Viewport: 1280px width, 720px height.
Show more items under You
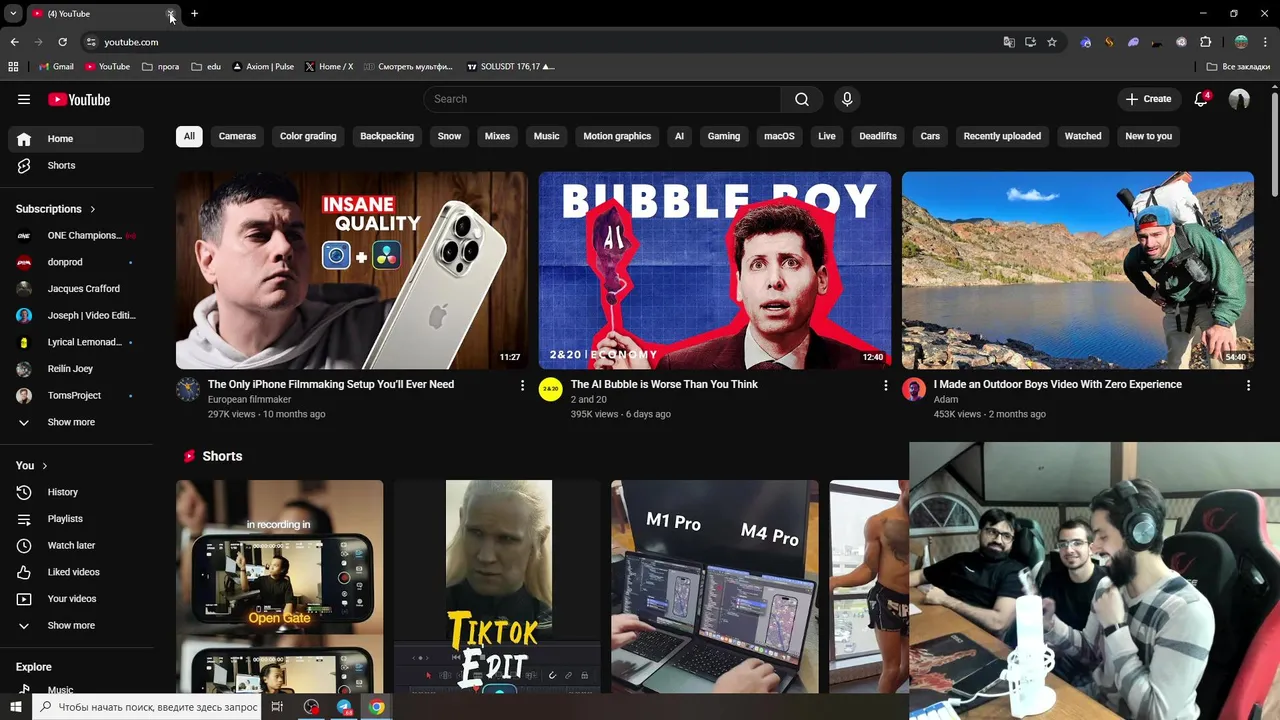(76, 625)
